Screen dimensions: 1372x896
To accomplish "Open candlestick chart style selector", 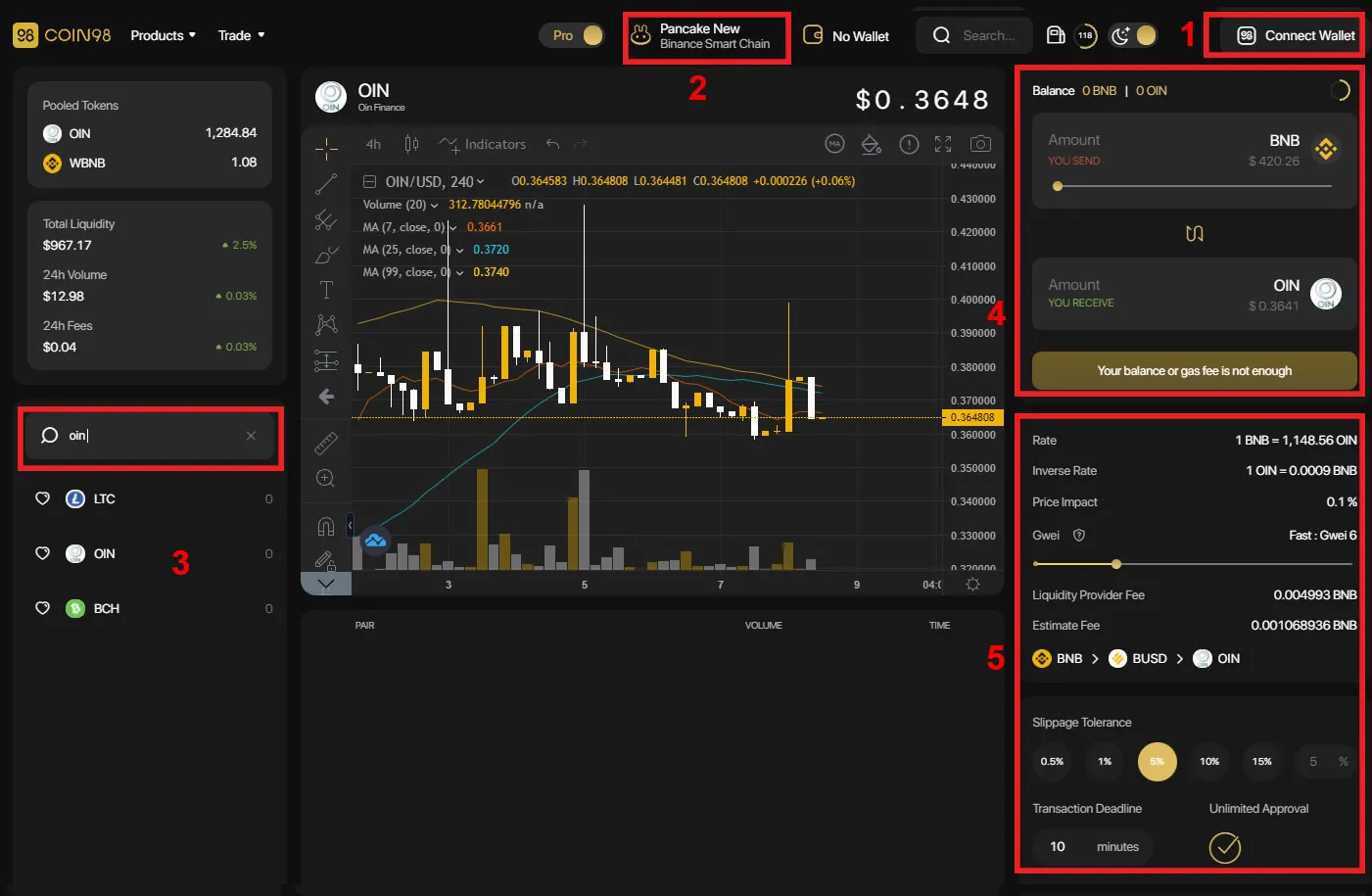I will click(412, 144).
